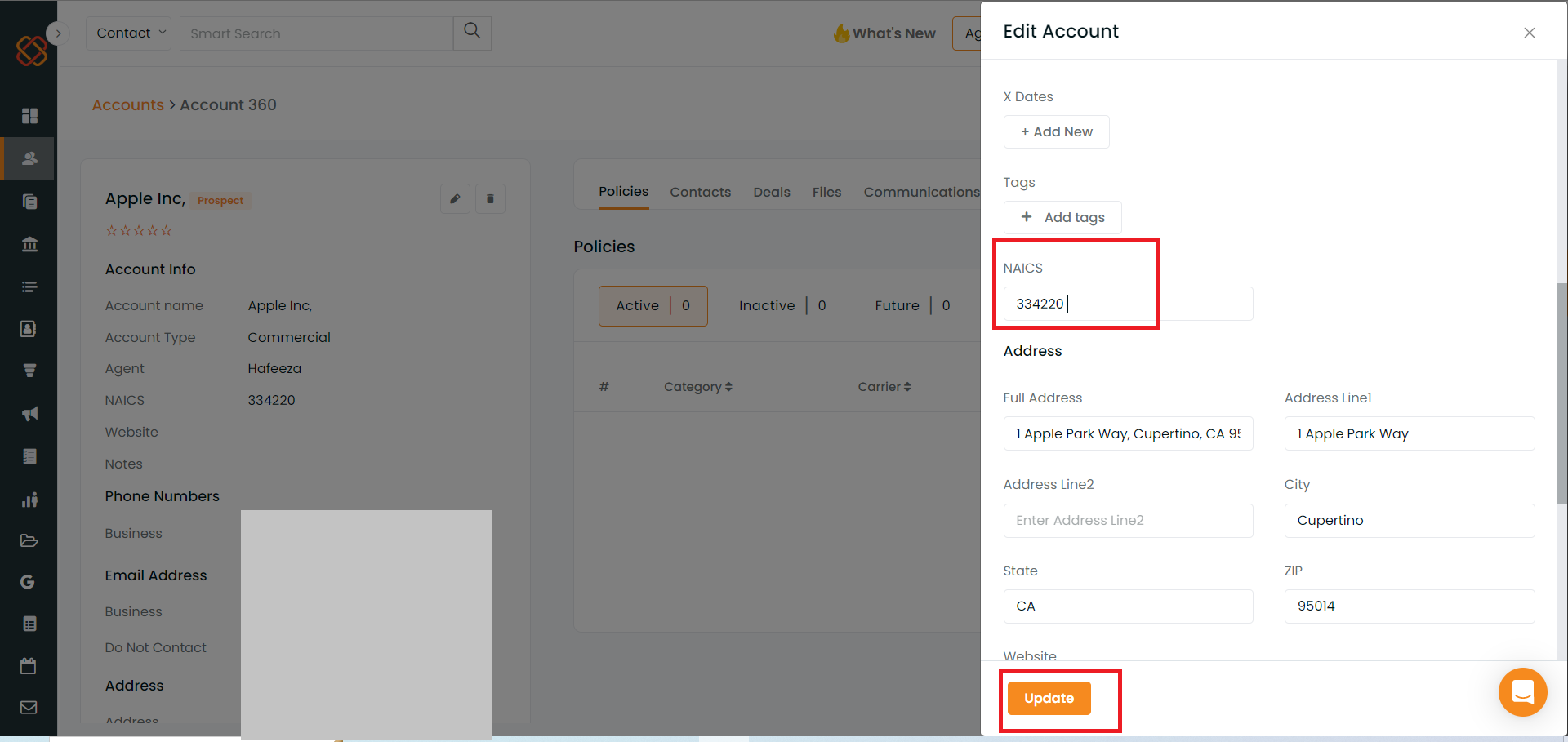Select the Inactive policies filter
This screenshot has width=1568, height=742.
[x=782, y=305]
